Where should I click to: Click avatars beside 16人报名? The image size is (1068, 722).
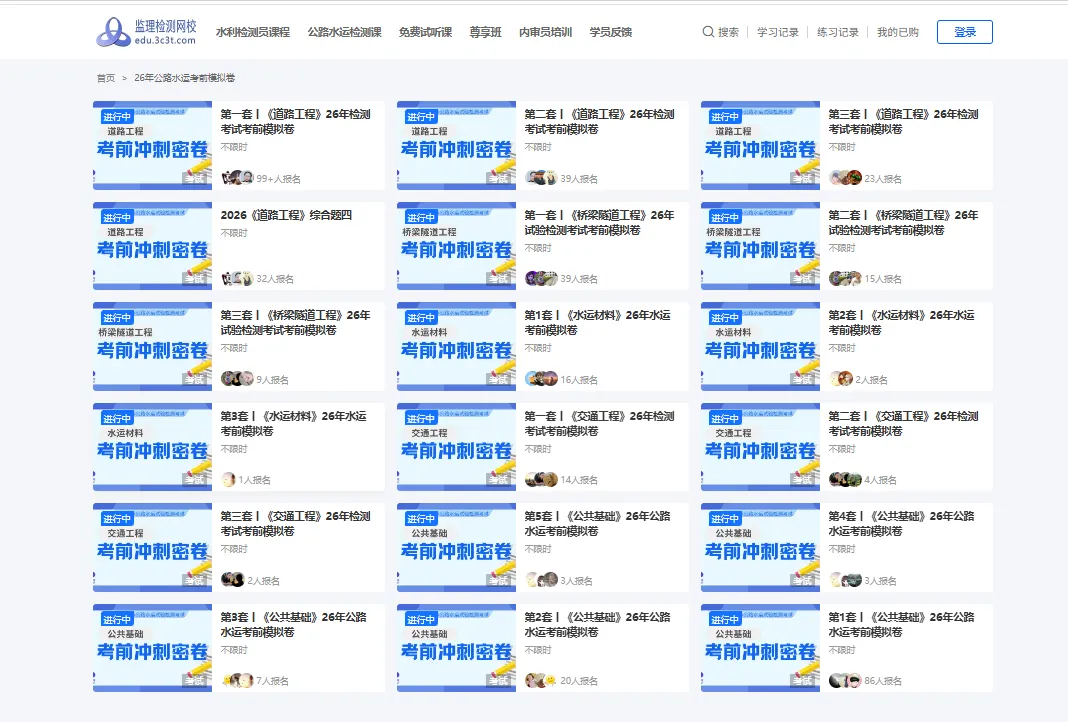[541, 379]
